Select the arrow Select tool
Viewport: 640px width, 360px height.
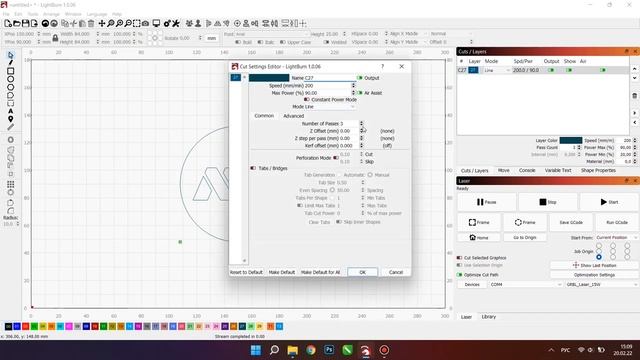click(x=11, y=55)
